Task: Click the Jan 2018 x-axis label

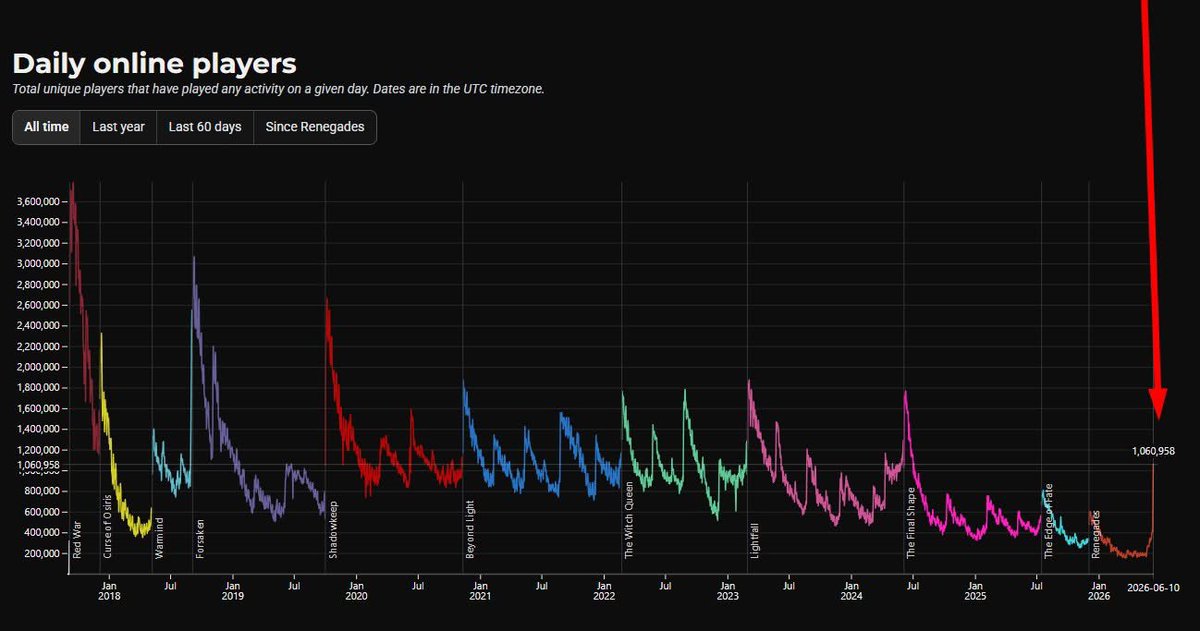Action: coord(109,590)
